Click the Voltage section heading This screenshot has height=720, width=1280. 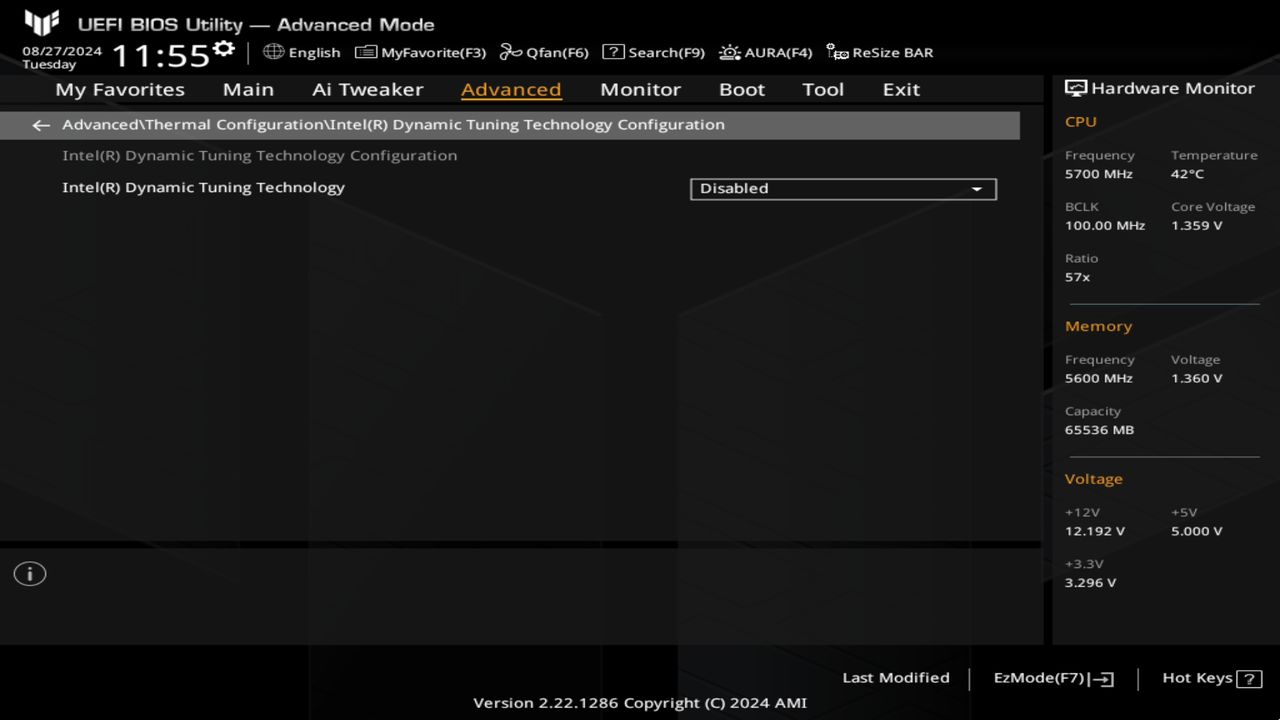pyautogui.click(x=1093, y=479)
